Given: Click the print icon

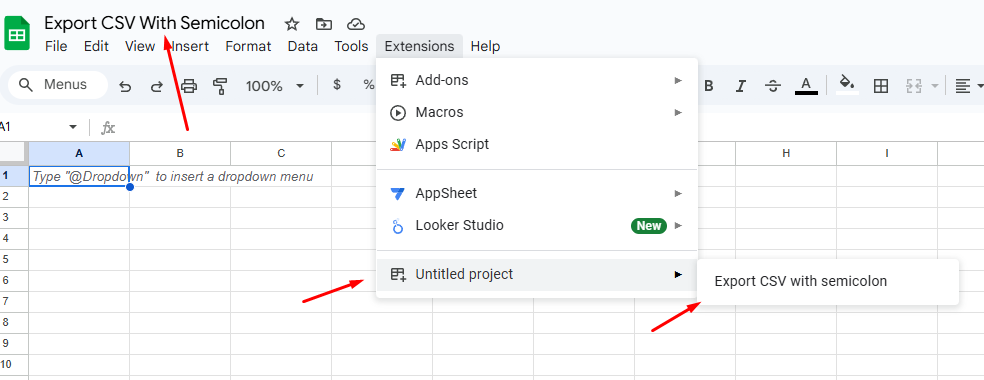Looking at the screenshot, I should tap(189, 86).
